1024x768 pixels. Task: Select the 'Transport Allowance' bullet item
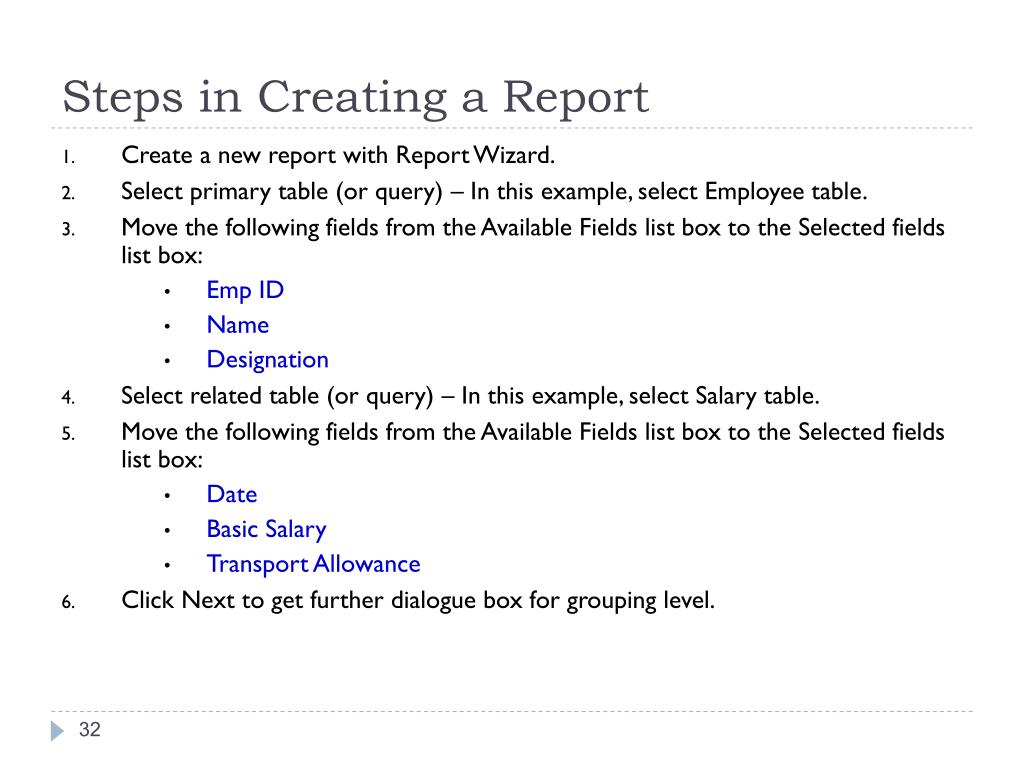(x=313, y=564)
